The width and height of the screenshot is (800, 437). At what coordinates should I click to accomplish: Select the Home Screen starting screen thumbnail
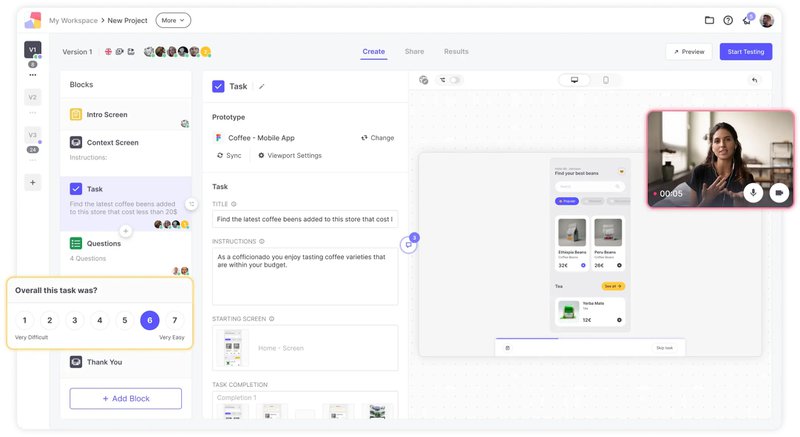233,348
